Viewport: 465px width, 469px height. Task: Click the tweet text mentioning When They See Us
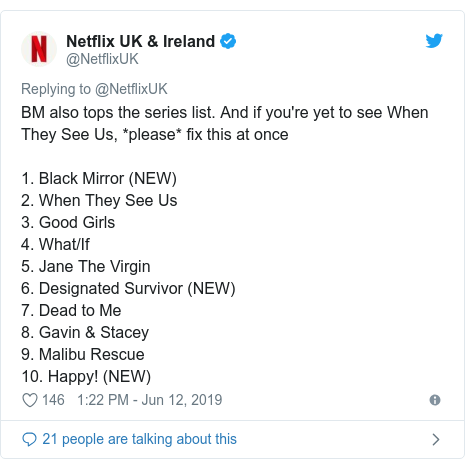click(x=225, y=124)
